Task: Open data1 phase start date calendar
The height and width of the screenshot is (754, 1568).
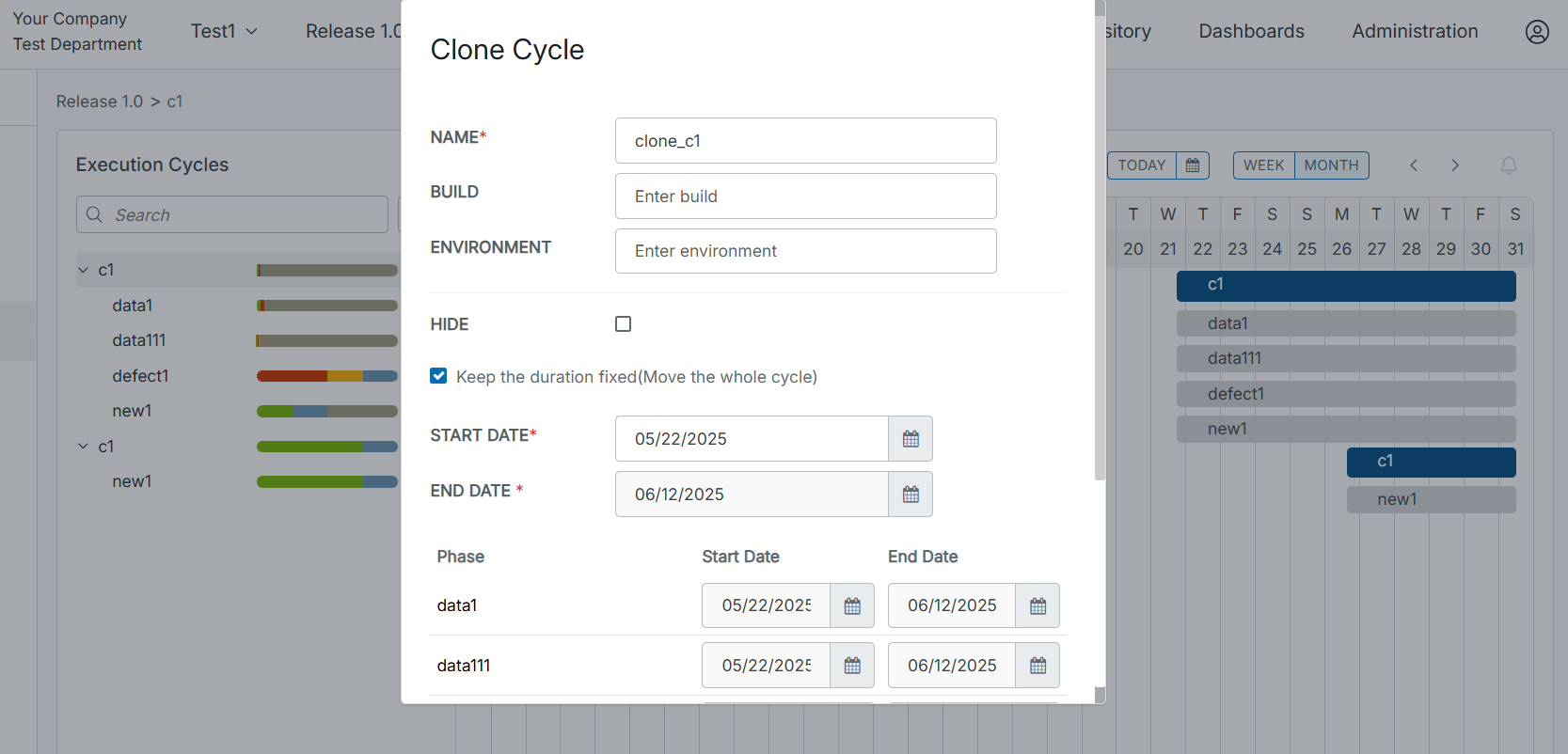Action: coord(852,606)
